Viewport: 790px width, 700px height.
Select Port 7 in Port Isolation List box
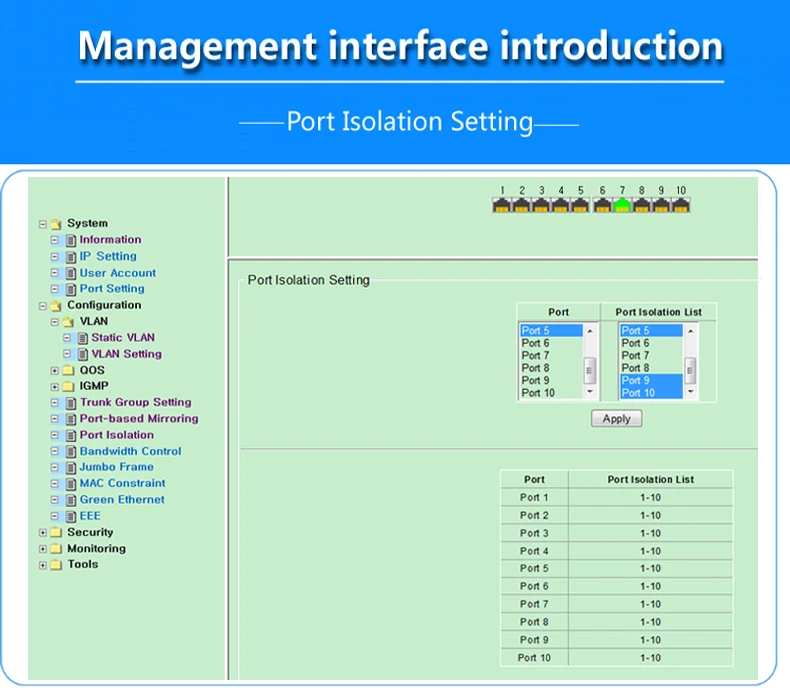click(x=651, y=356)
